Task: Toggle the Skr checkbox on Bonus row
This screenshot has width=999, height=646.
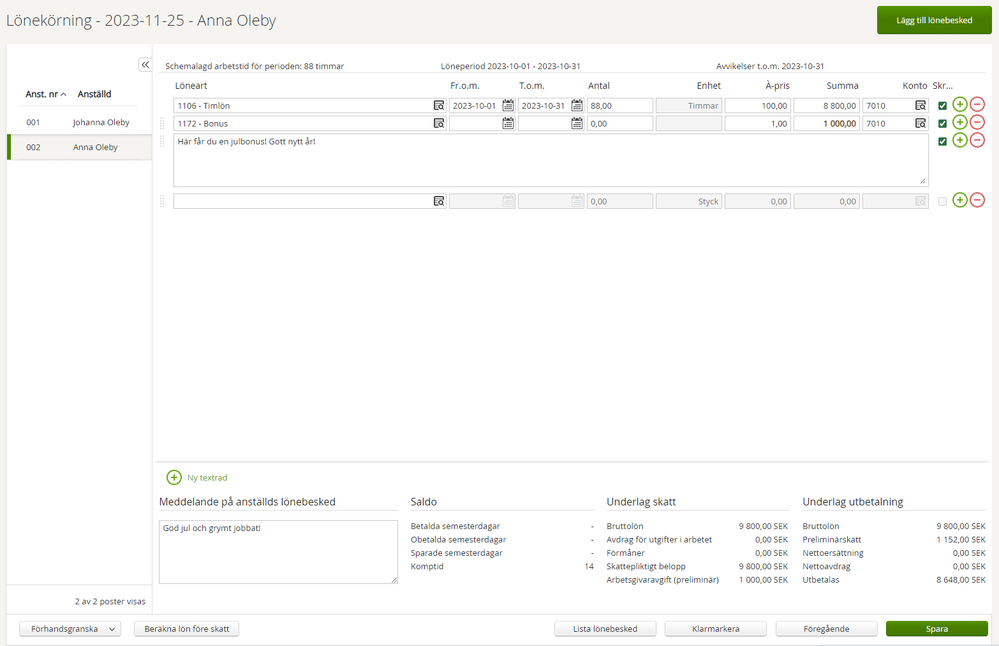Action: coord(942,124)
